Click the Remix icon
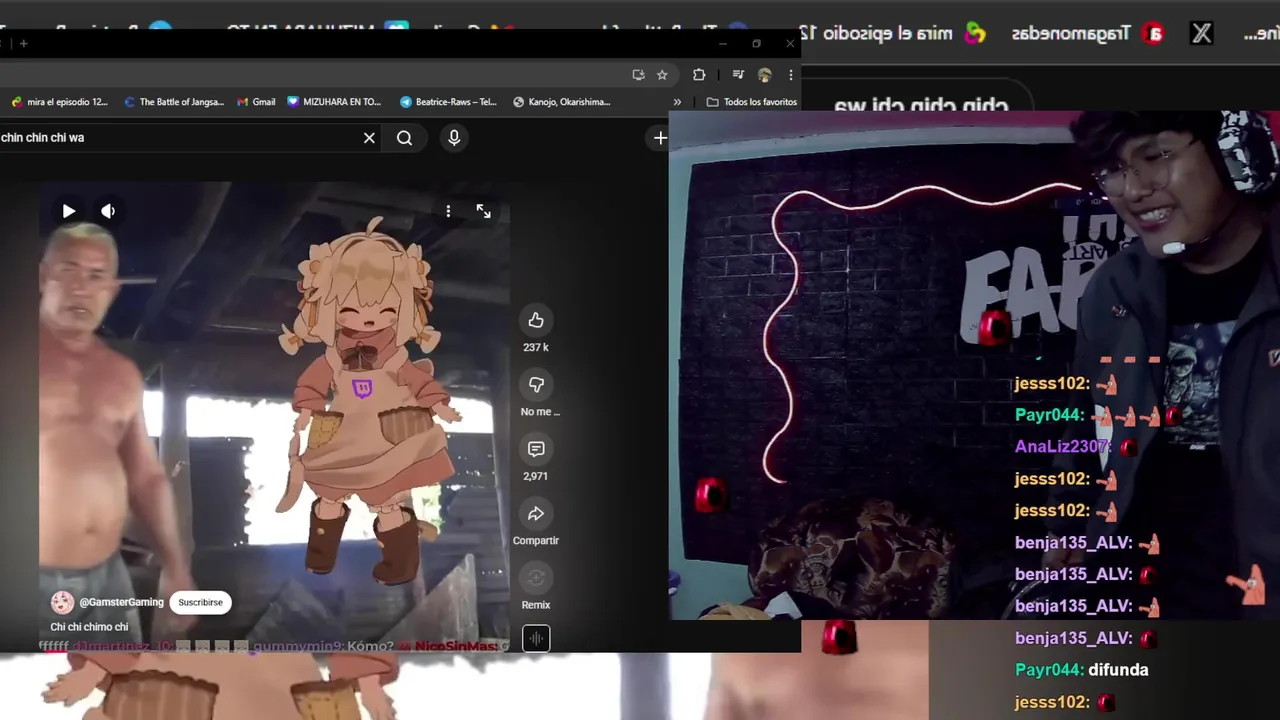The width and height of the screenshot is (1280, 720). (x=536, y=578)
